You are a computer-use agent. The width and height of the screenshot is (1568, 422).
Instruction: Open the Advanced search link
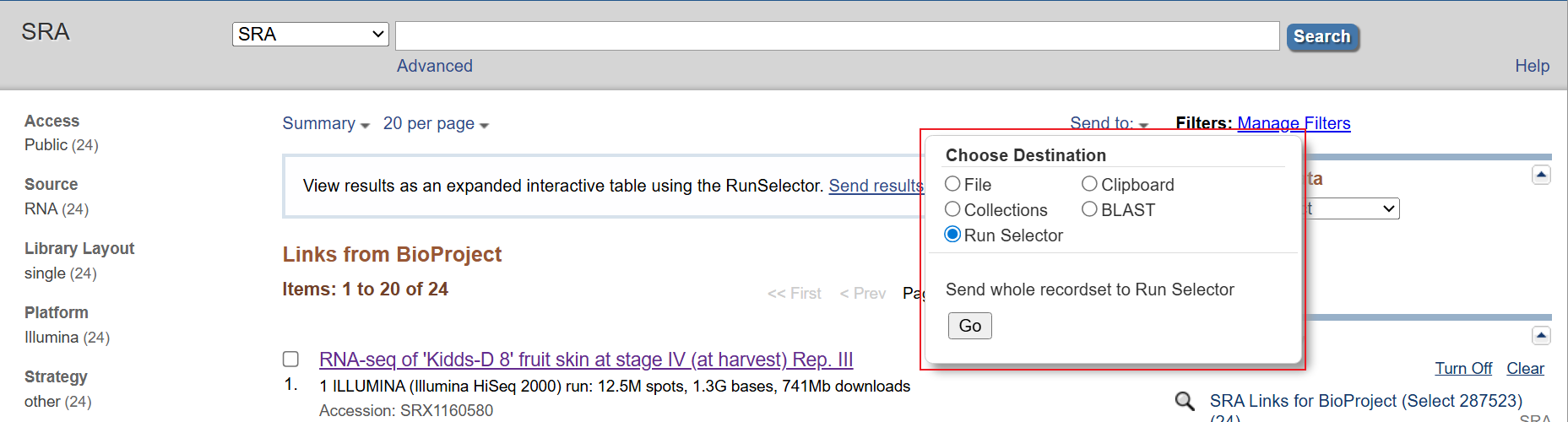point(435,66)
